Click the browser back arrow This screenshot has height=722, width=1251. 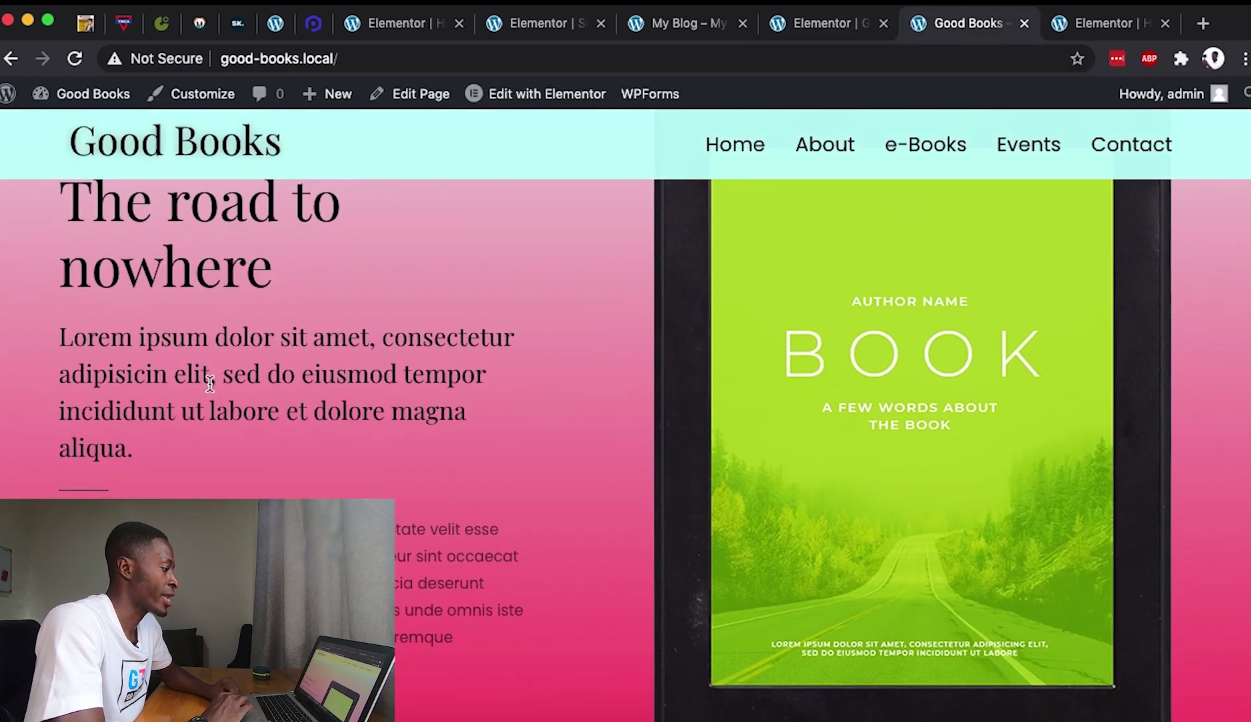[11, 59]
